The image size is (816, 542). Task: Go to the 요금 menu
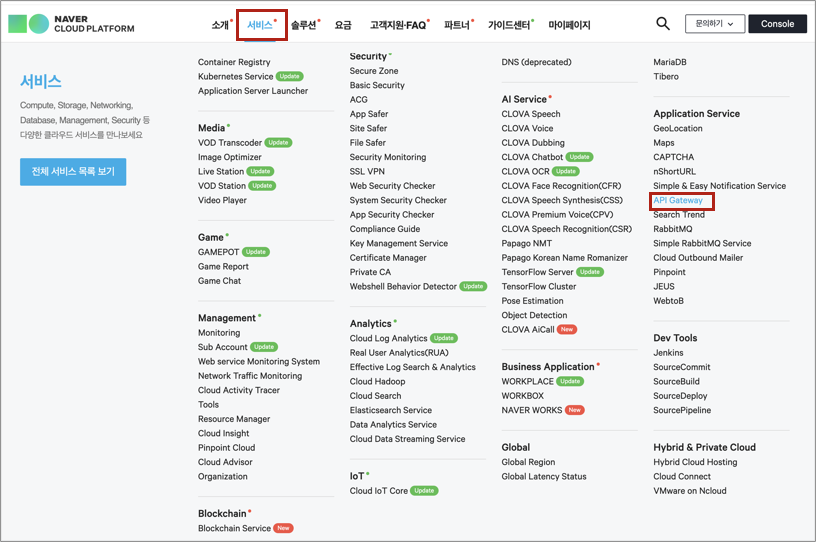[x=343, y=25]
